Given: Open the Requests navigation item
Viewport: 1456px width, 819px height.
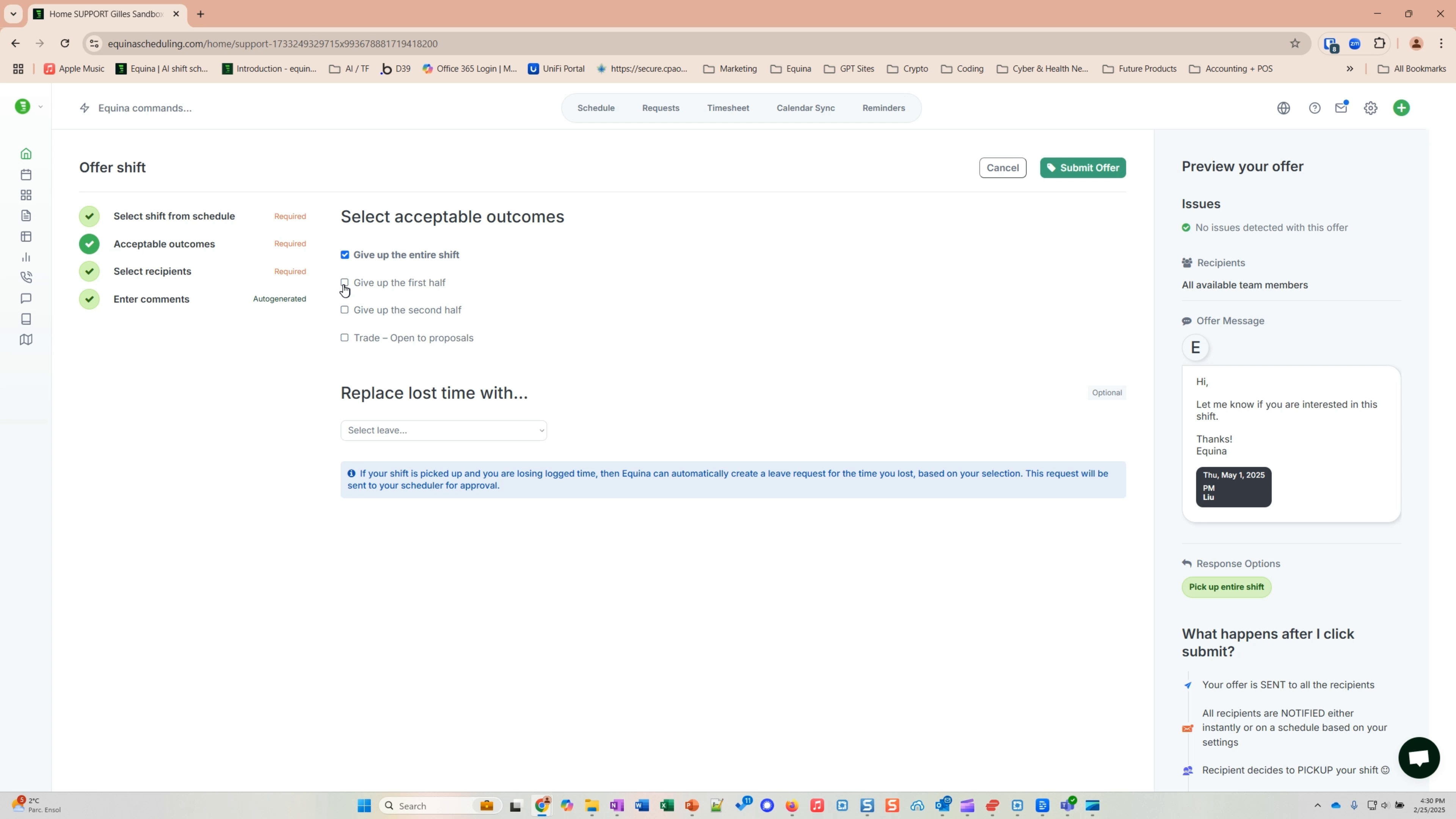Looking at the screenshot, I should 661,107.
